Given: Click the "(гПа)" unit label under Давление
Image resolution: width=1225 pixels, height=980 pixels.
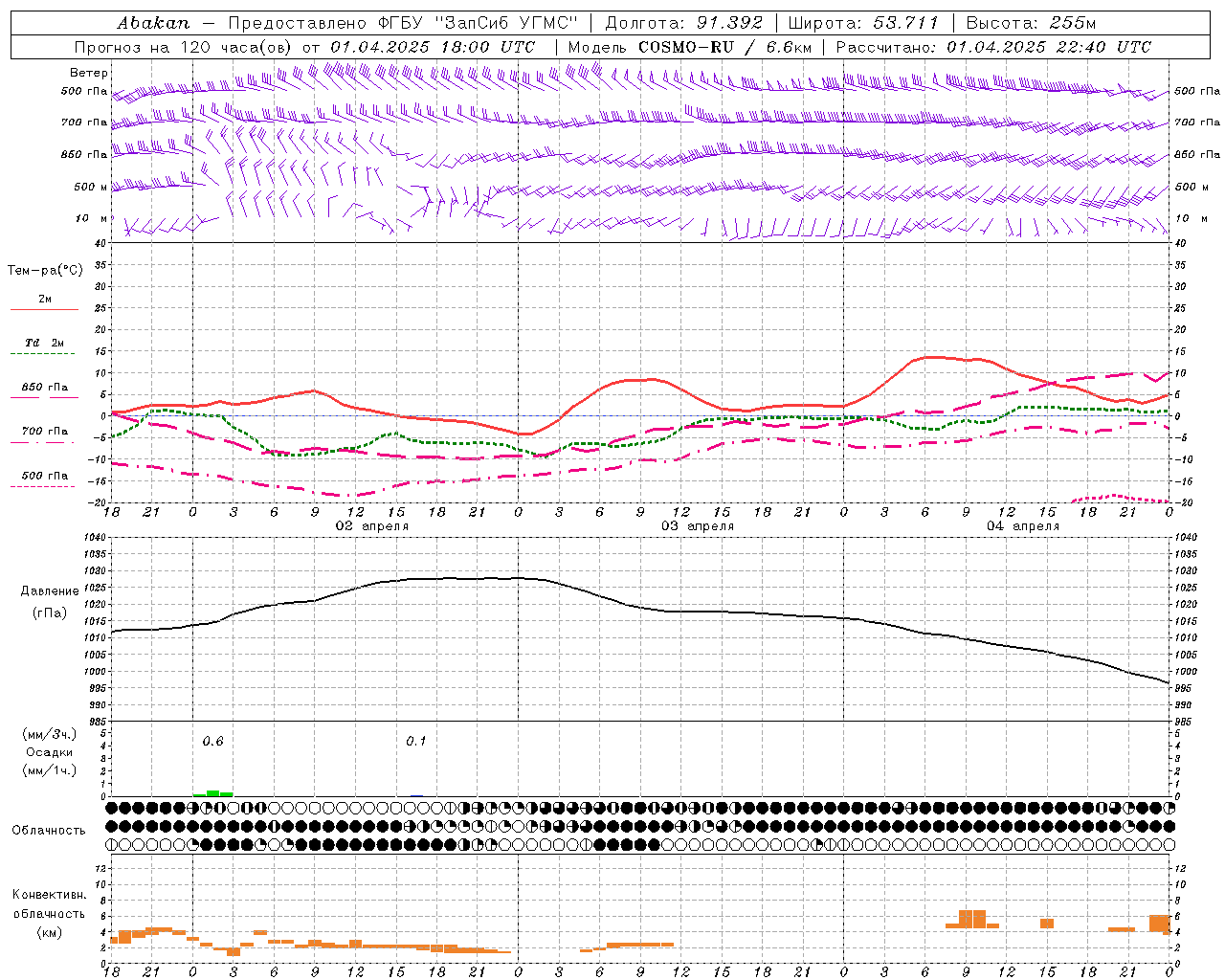Looking at the screenshot, I should click(x=50, y=612).
